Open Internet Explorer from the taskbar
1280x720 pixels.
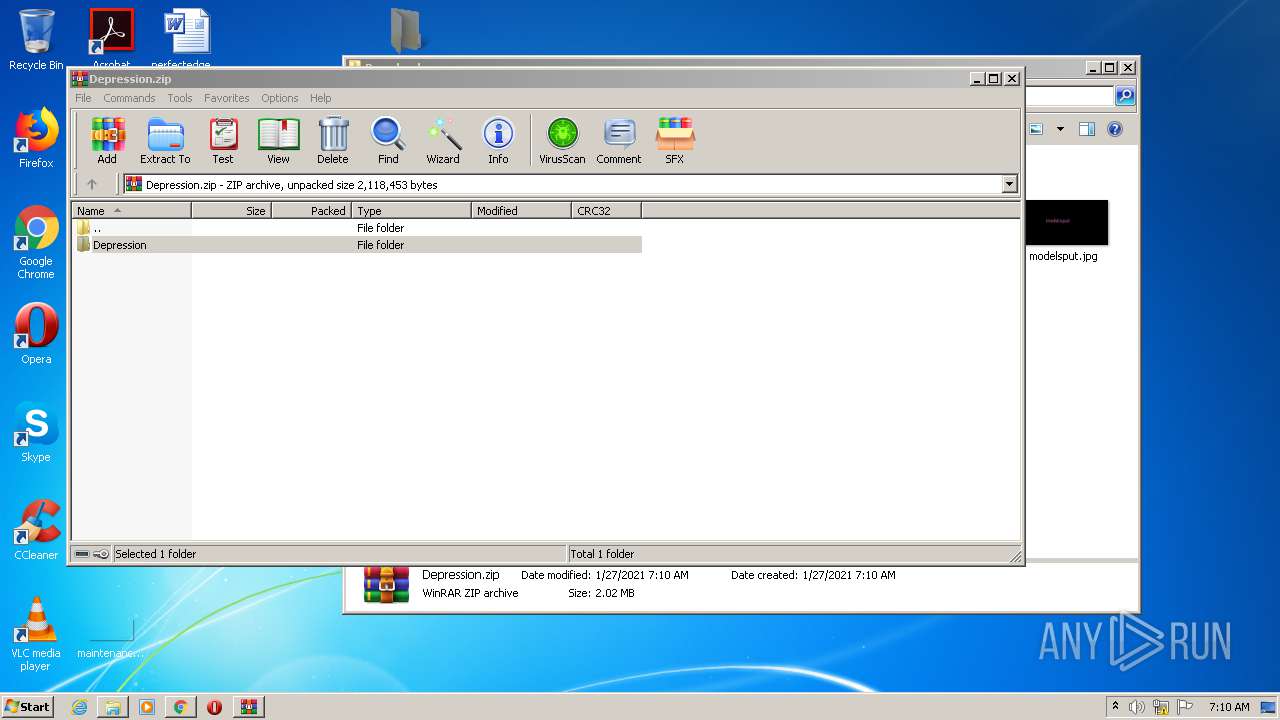79,707
